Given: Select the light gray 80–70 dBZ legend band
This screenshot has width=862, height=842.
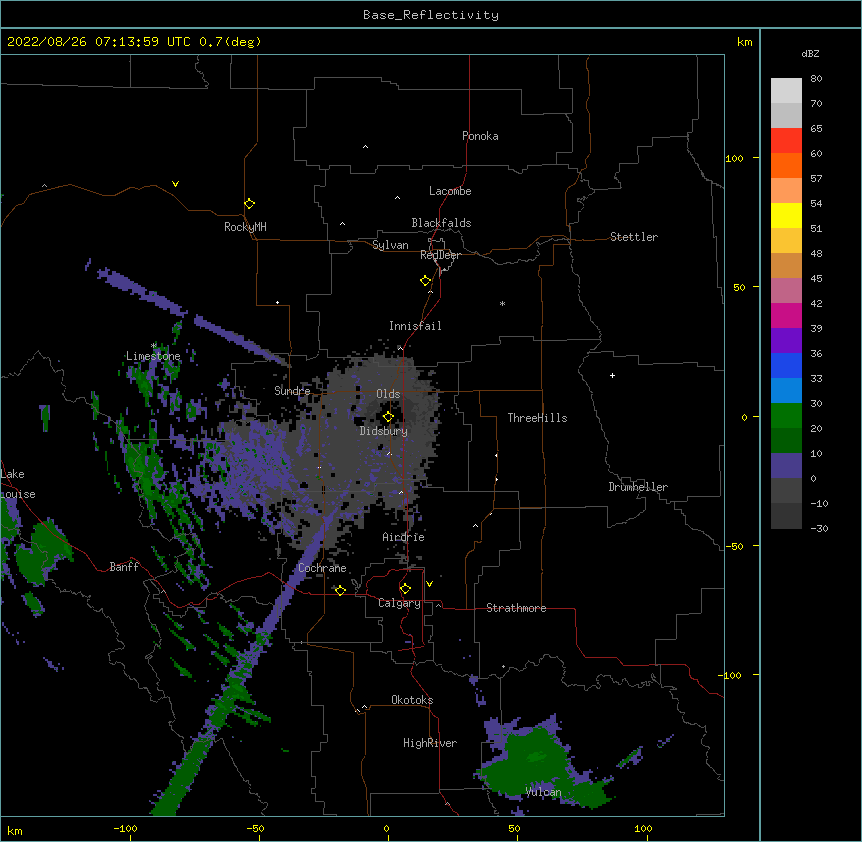Looking at the screenshot, I should click(x=786, y=91).
